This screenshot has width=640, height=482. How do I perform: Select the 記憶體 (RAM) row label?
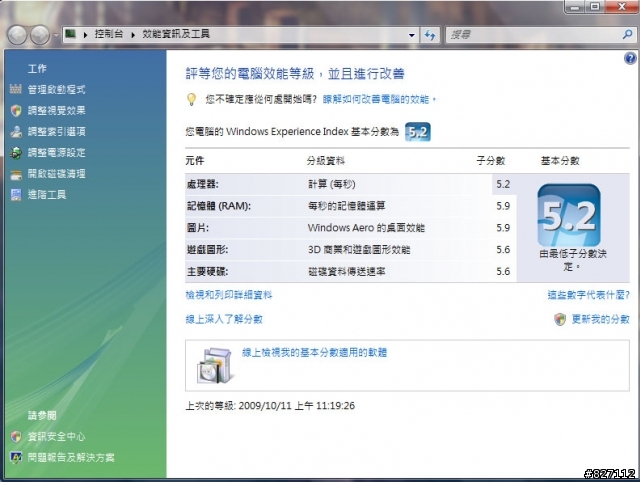(x=219, y=206)
